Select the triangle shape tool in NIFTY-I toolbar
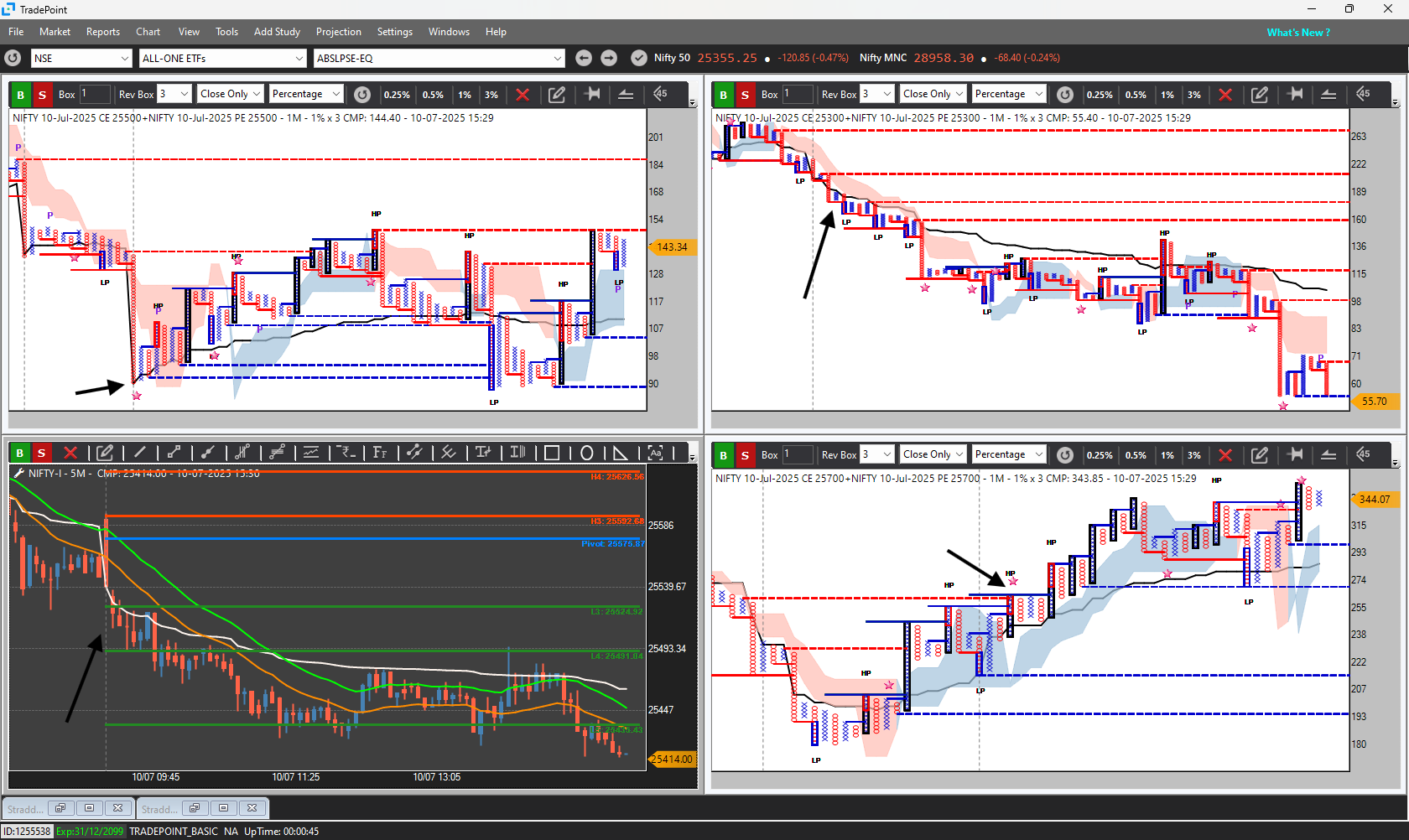The width and height of the screenshot is (1409, 840). 621,453
